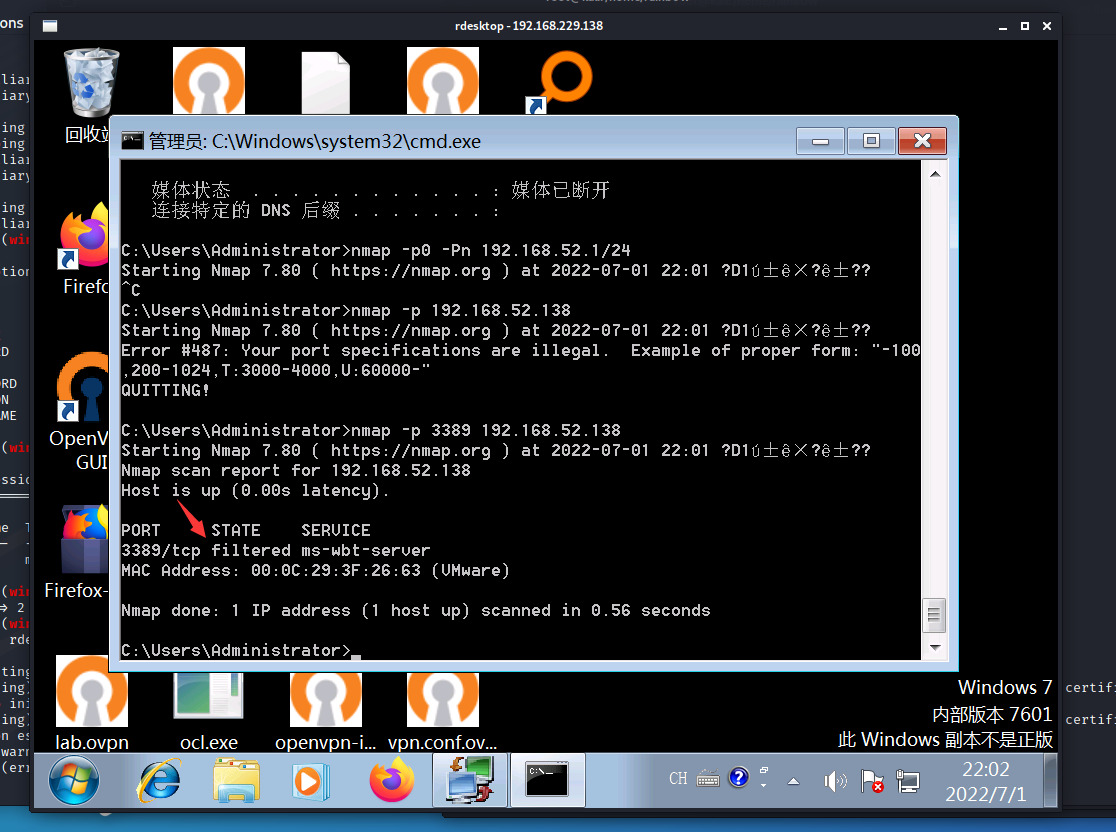Open cmd.exe title bar system menu icon
Screen dimensions: 1116x832
pos(132,141)
